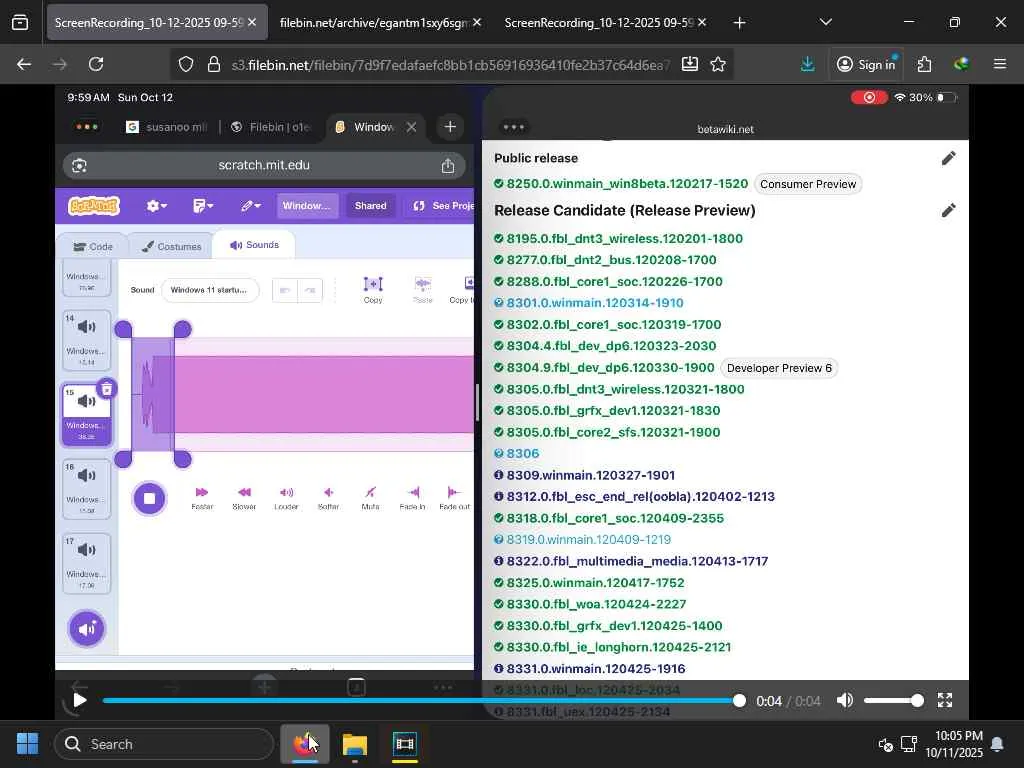
Task: Open 8195.0.fbl_dnt3_wireless.120201-1800 link
Action: point(624,238)
